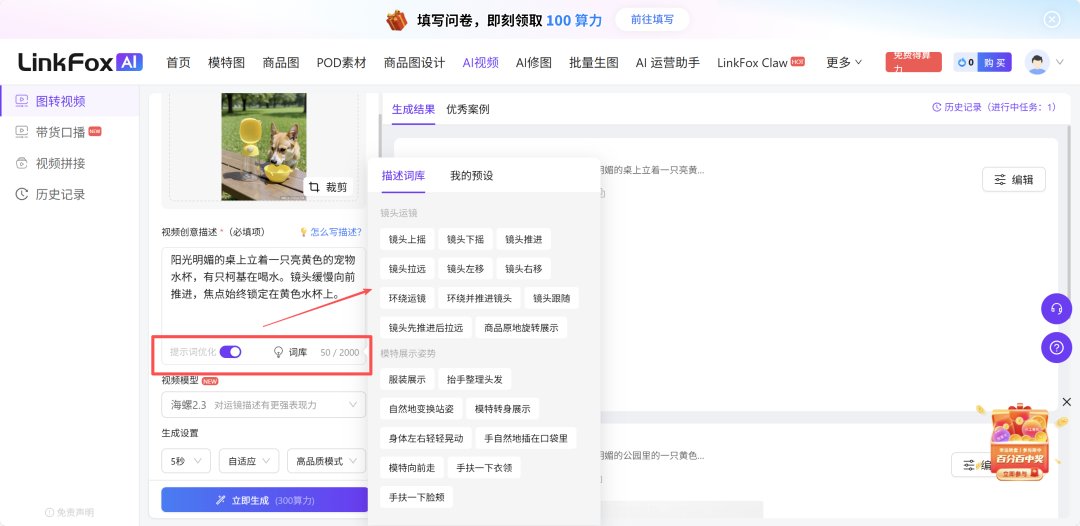The width and height of the screenshot is (1080, 526).
Task: Open the 高品质模式 quality dropdown
Action: (326, 461)
